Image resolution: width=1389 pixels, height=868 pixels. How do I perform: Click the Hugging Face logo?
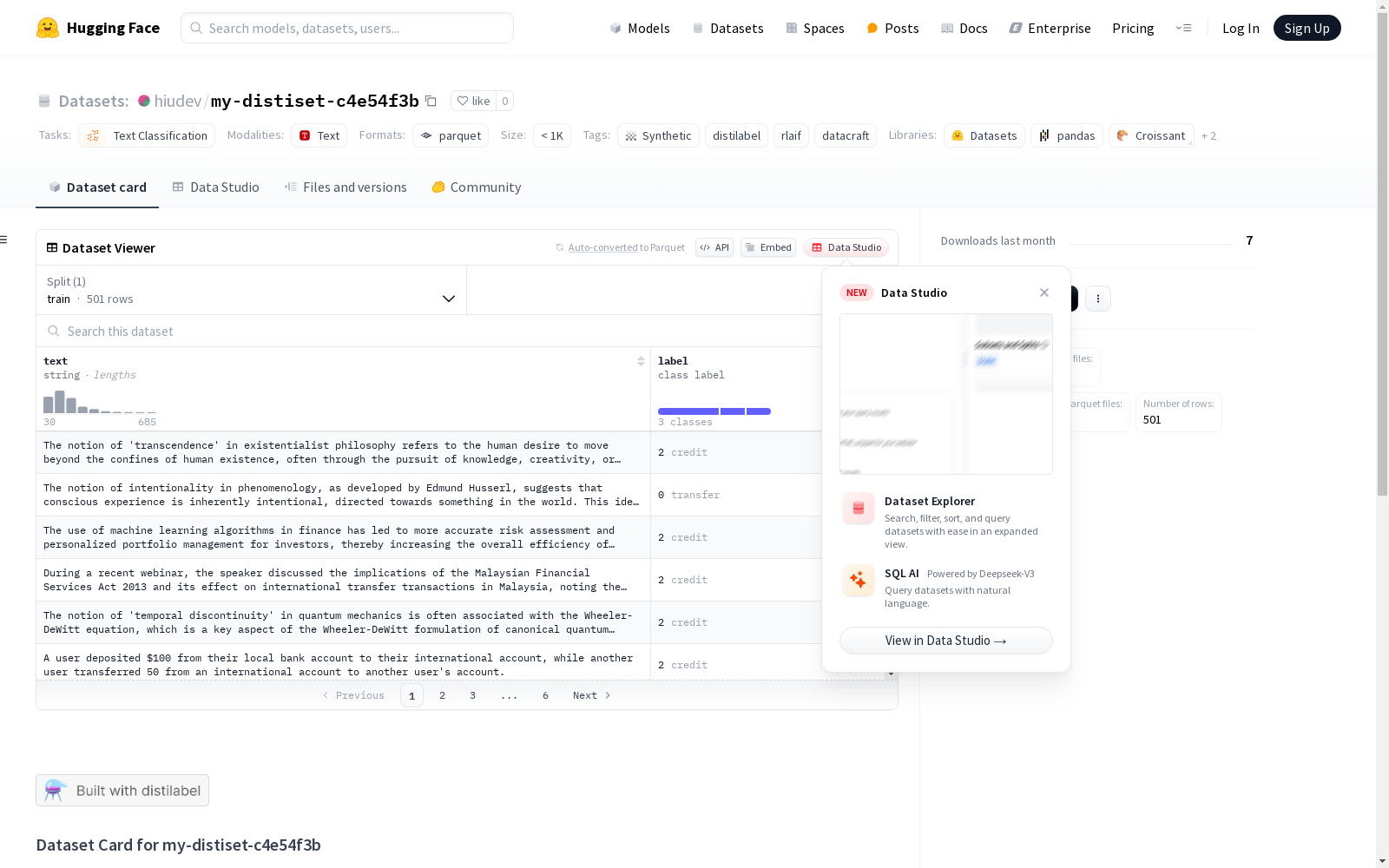point(98,28)
